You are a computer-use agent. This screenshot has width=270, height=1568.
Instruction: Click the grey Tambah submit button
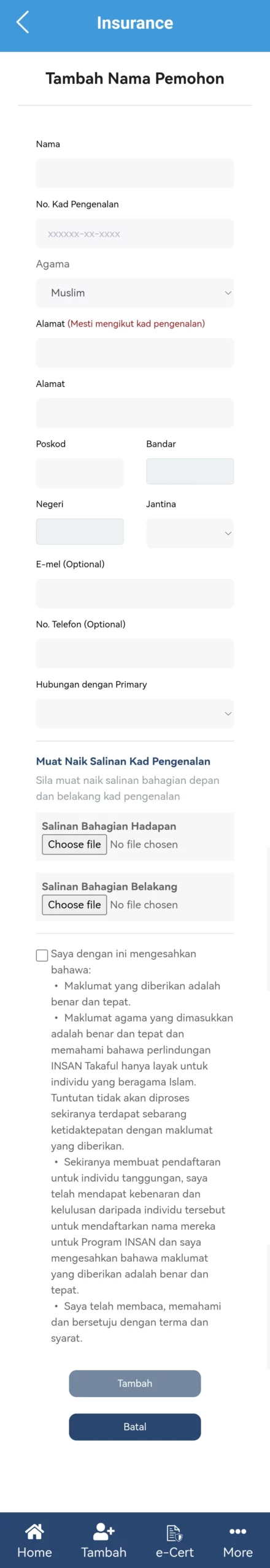pos(135,1383)
